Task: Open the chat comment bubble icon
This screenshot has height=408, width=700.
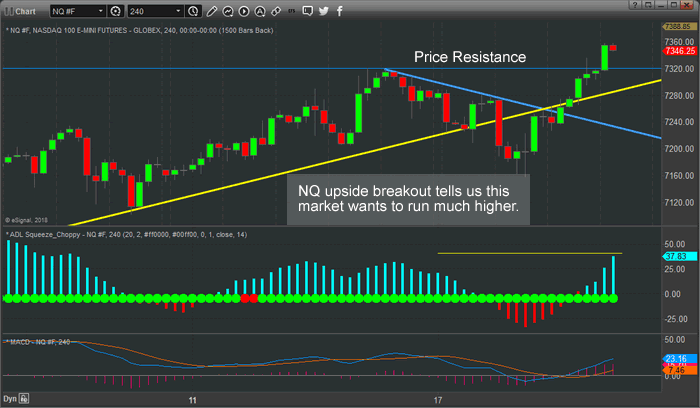Action: click(308, 11)
